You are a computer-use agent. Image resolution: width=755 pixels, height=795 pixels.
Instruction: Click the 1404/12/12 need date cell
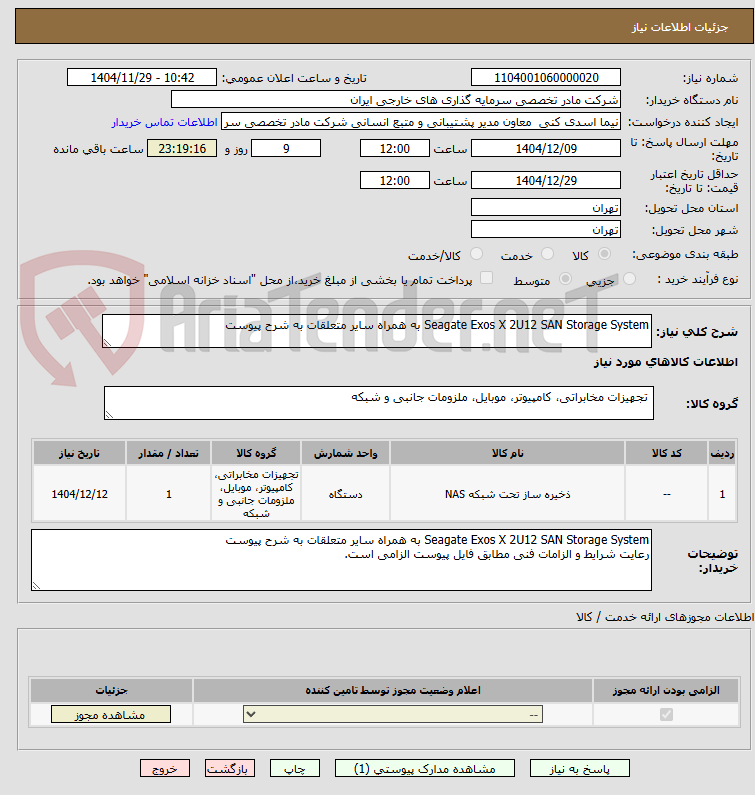point(79,494)
